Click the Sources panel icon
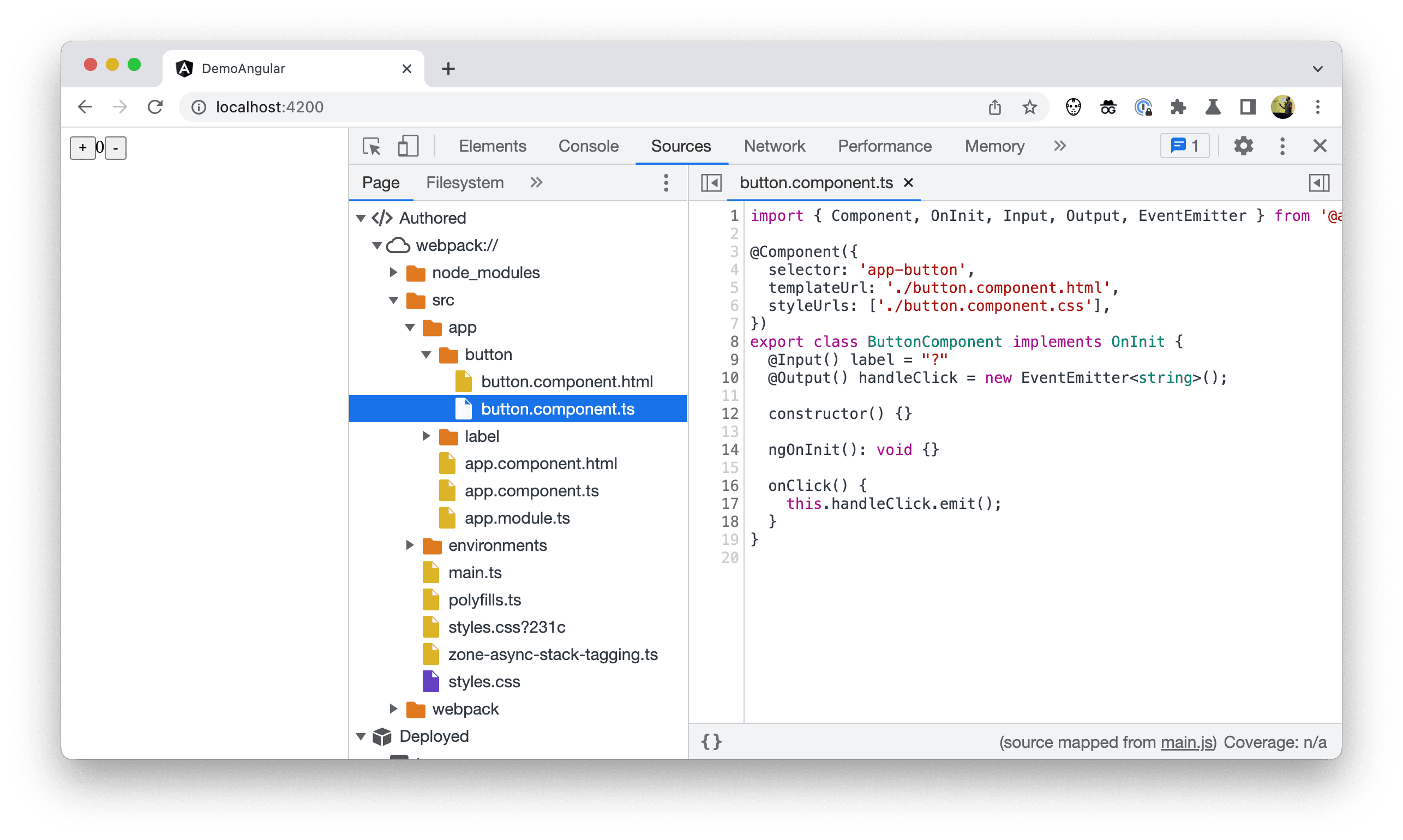Image resolution: width=1403 pixels, height=840 pixels. pyautogui.click(x=681, y=145)
